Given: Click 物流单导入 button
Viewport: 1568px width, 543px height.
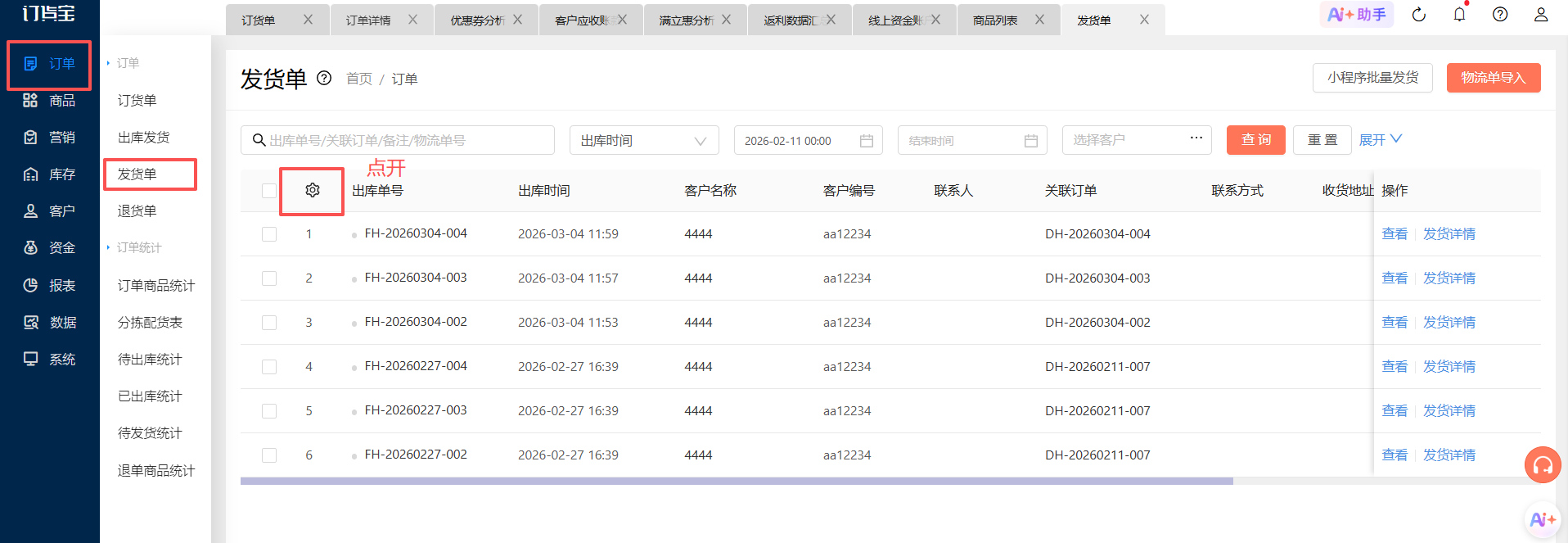Looking at the screenshot, I should (x=1494, y=78).
